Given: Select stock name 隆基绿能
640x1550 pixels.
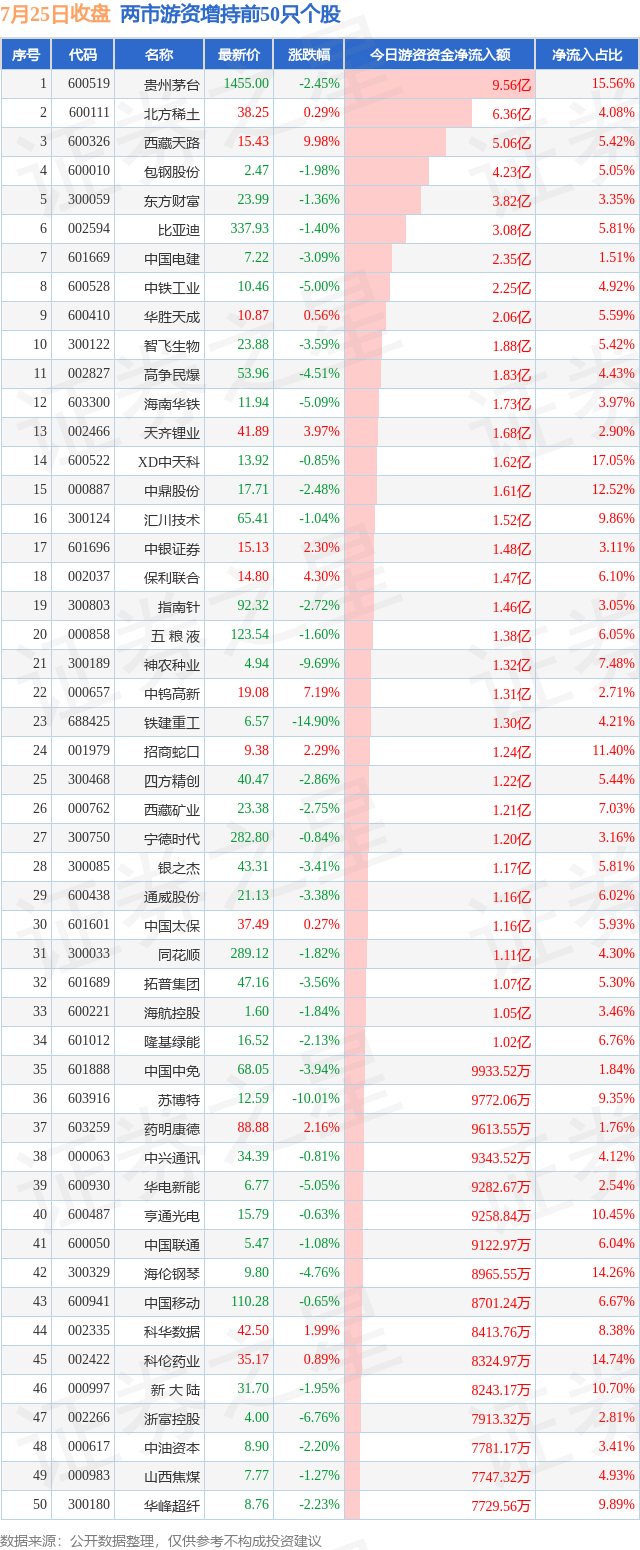Looking at the screenshot, I should click(172, 1041).
